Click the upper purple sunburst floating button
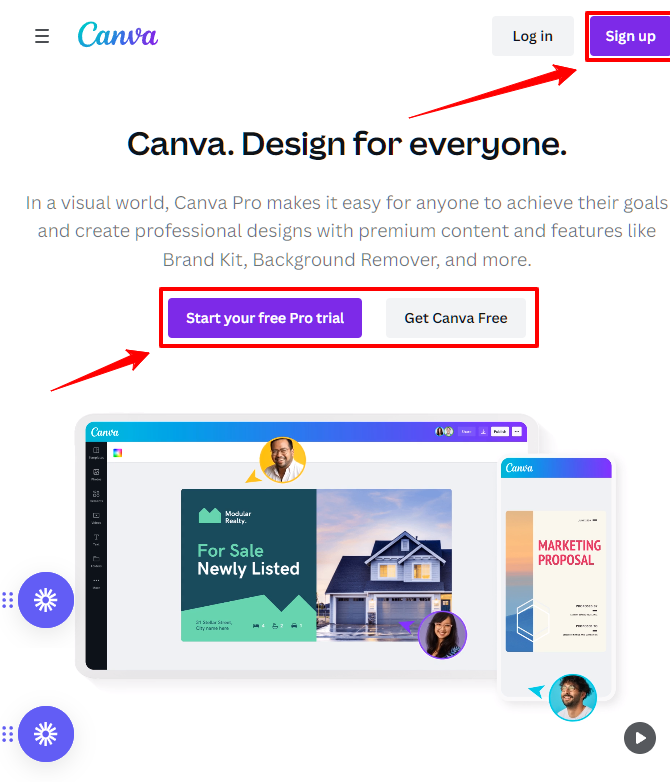 tap(46, 599)
